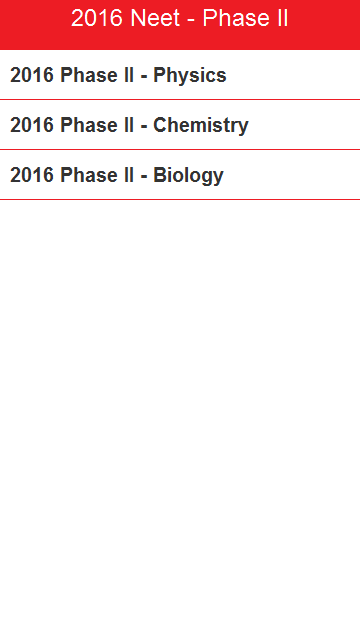Go to the last subject entry Biology
This screenshot has width=360, height=640.
(x=180, y=175)
